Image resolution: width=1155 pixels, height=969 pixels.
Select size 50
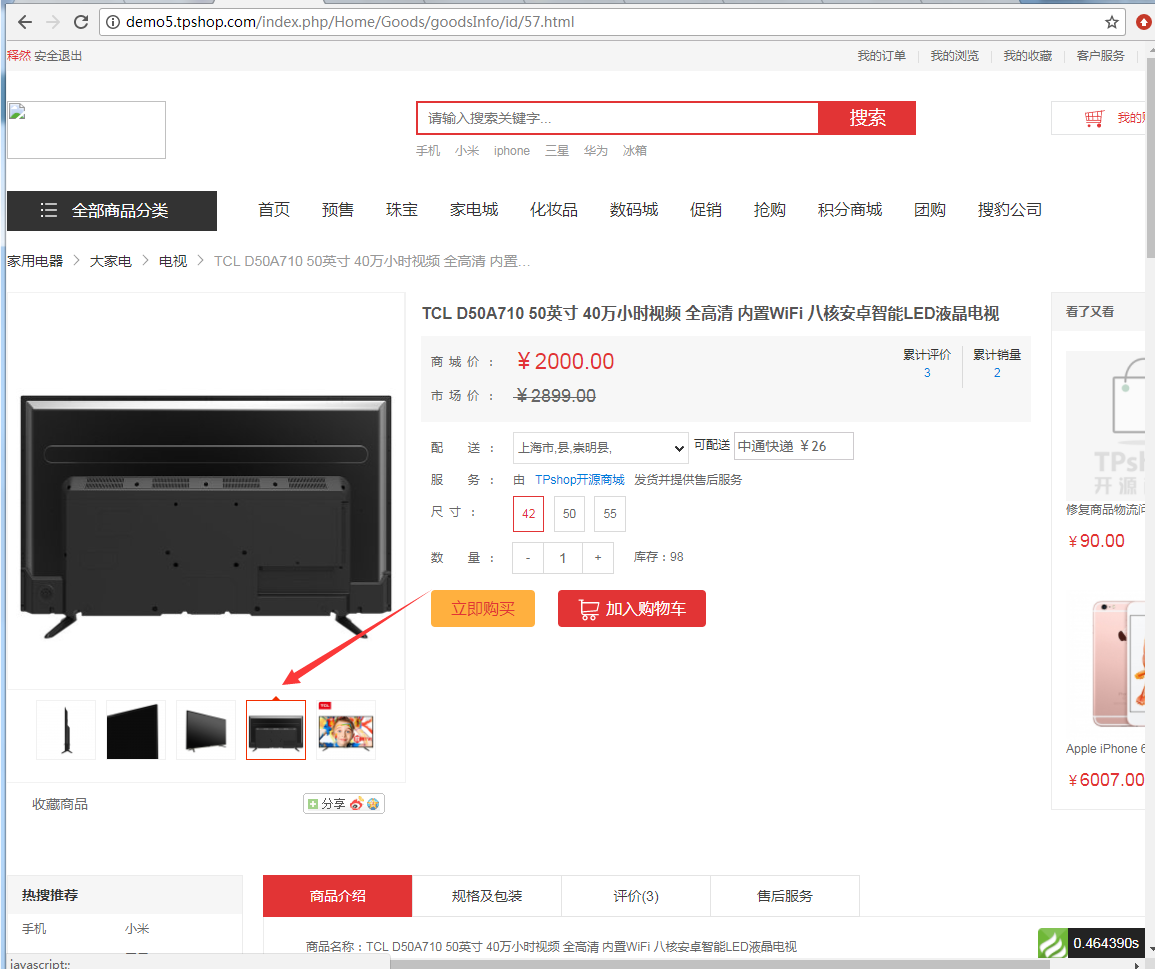569,514
